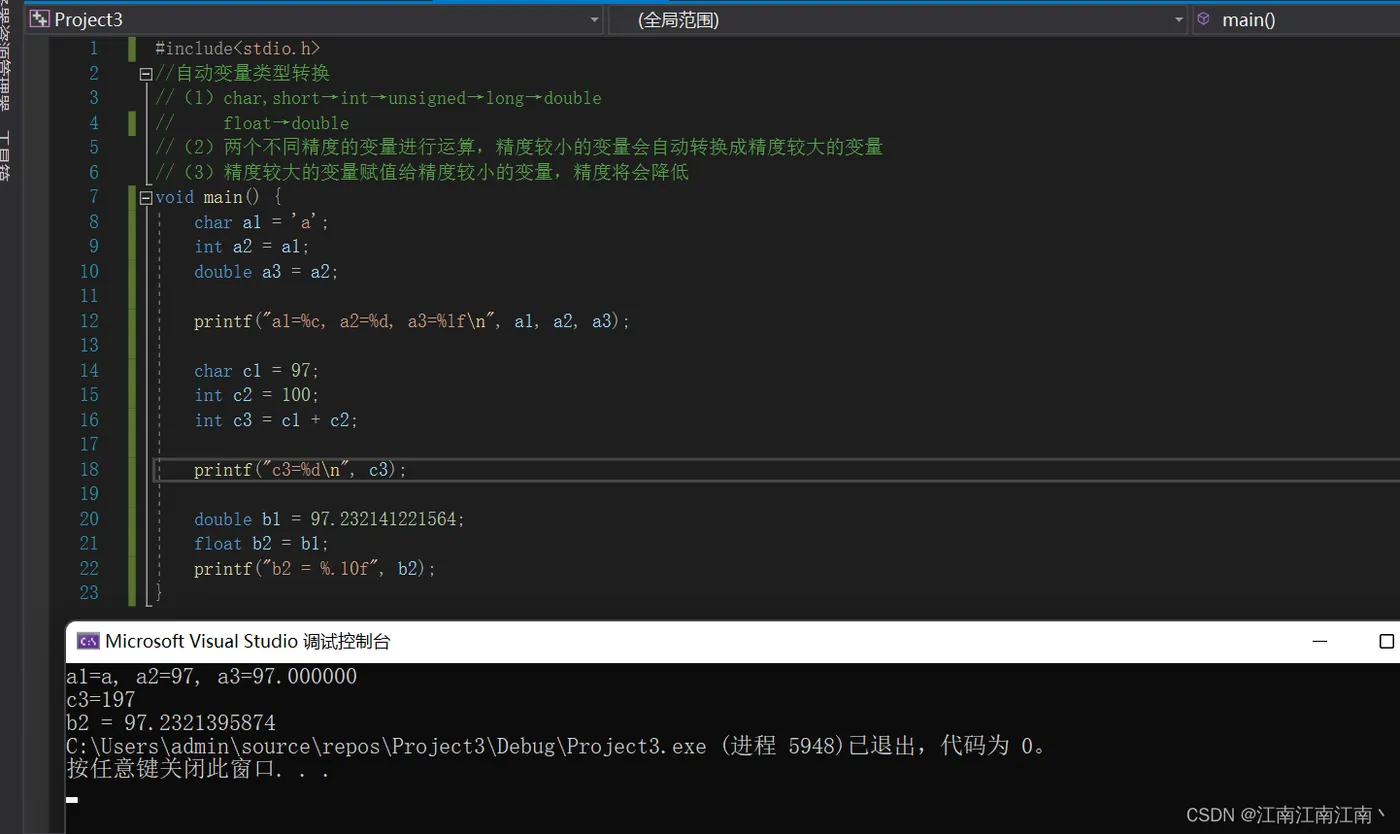Open the 服务器资源管理器 side tab
This screenshot has height=834, width=1400.
coord(6,56)
